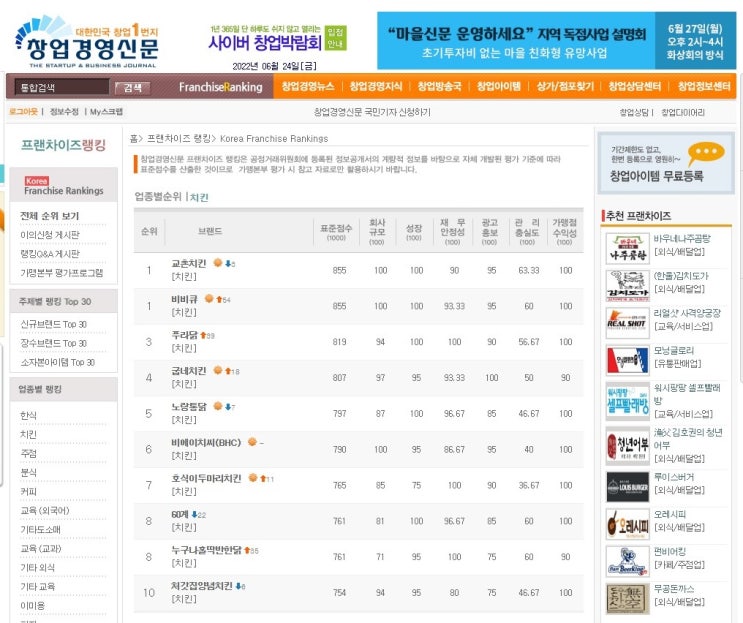Click the Louis Burger franchise logo
This screenshot has height=623, width=743.
pos(627,487)
